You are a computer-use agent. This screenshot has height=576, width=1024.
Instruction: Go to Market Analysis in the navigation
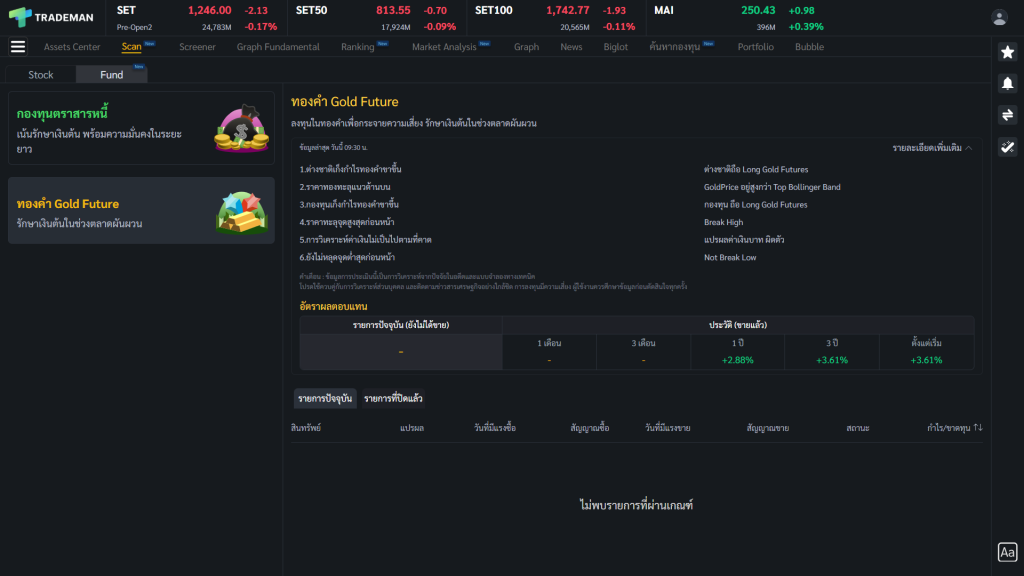pos(444,47)
